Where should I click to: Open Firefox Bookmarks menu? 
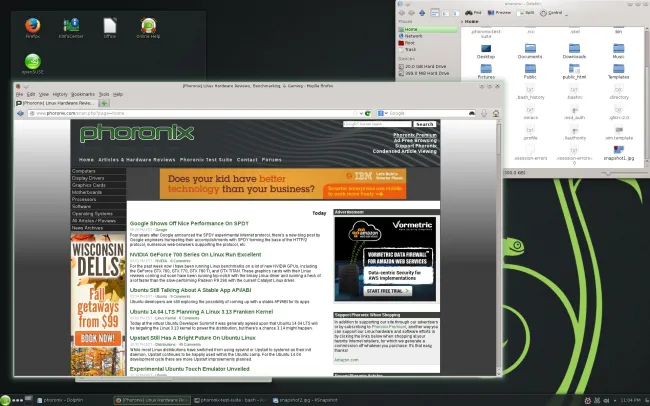pos(83,95)
